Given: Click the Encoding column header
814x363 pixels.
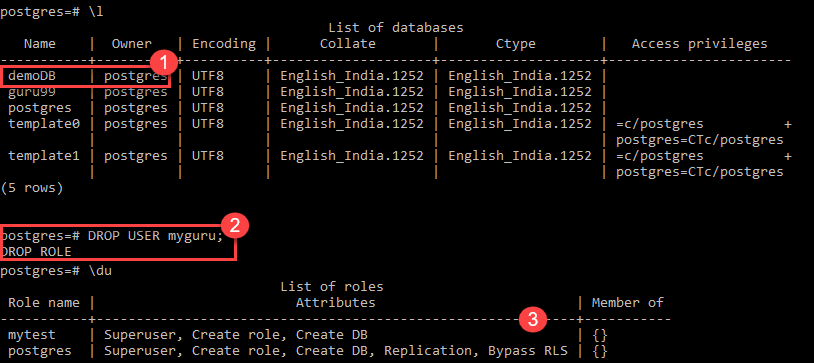Looking at the screenshot, I should pyautogui.click(x=224, y=44).
